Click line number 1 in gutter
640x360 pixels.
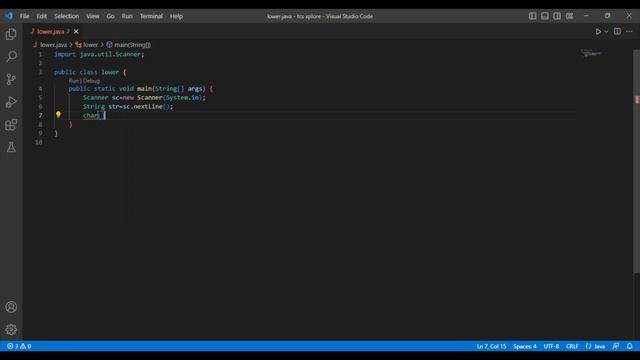[40, 54]
